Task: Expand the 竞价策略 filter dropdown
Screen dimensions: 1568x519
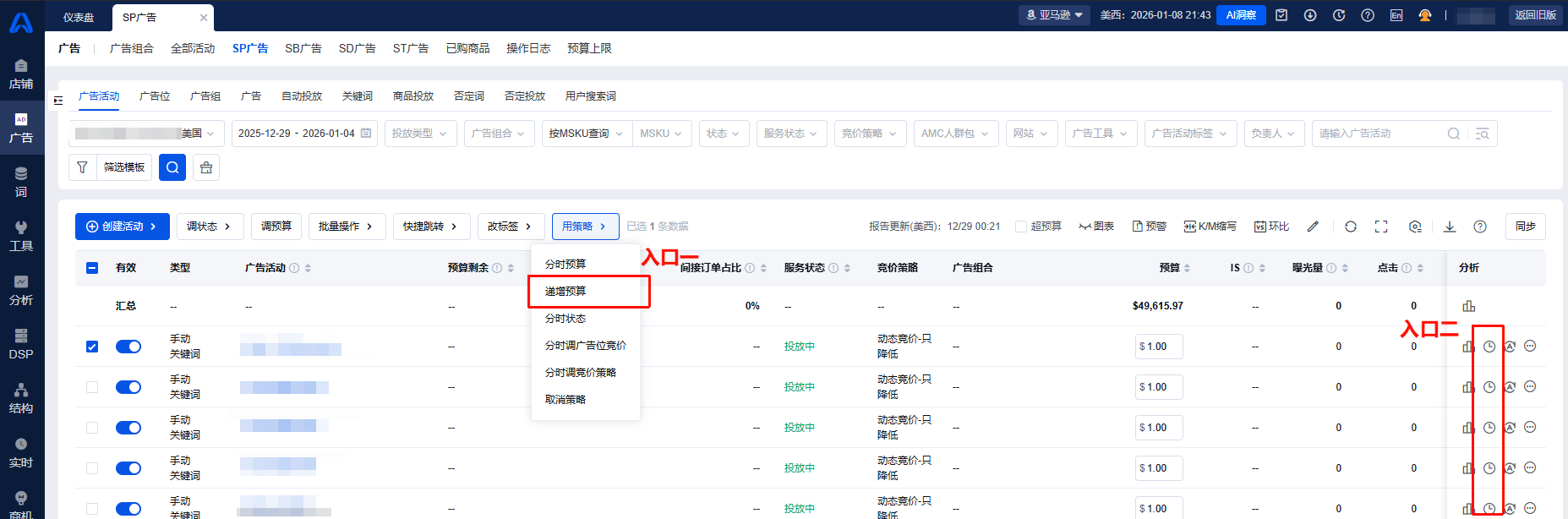Action: click(870, 134)
